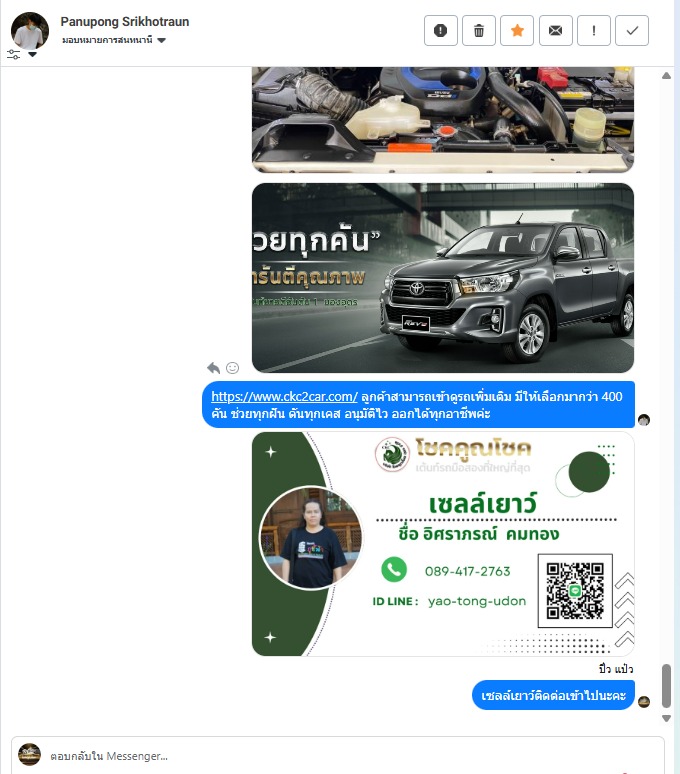
Task: Add emoji reaction to pickup image
Action: 232,368
